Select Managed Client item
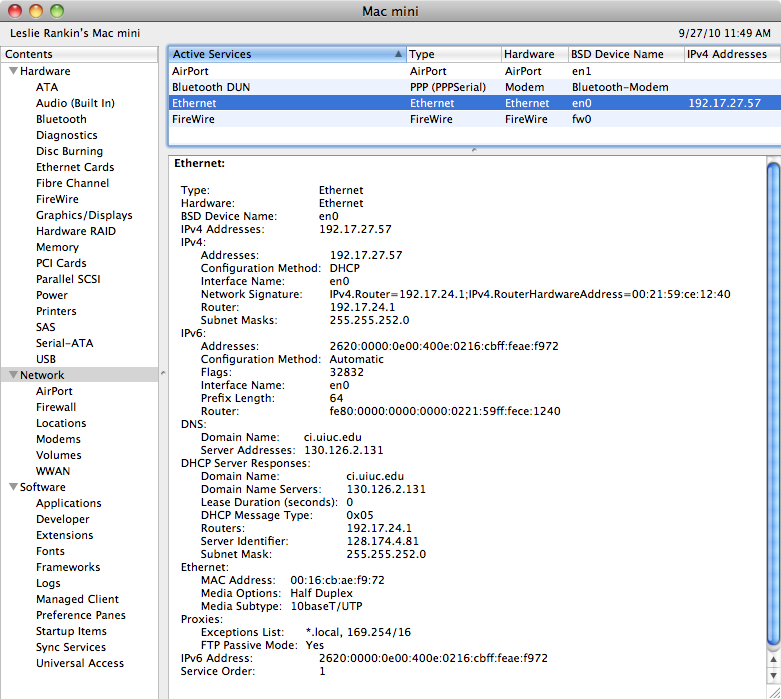This screenshot has width=781, height=699. click(78, 599)
